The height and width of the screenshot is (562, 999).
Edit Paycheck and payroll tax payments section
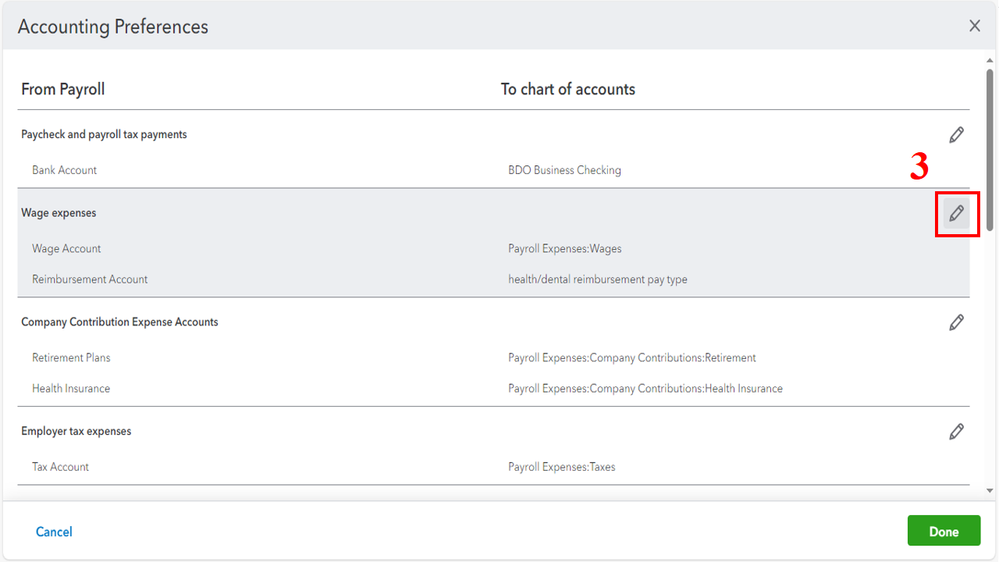[957, 135]
